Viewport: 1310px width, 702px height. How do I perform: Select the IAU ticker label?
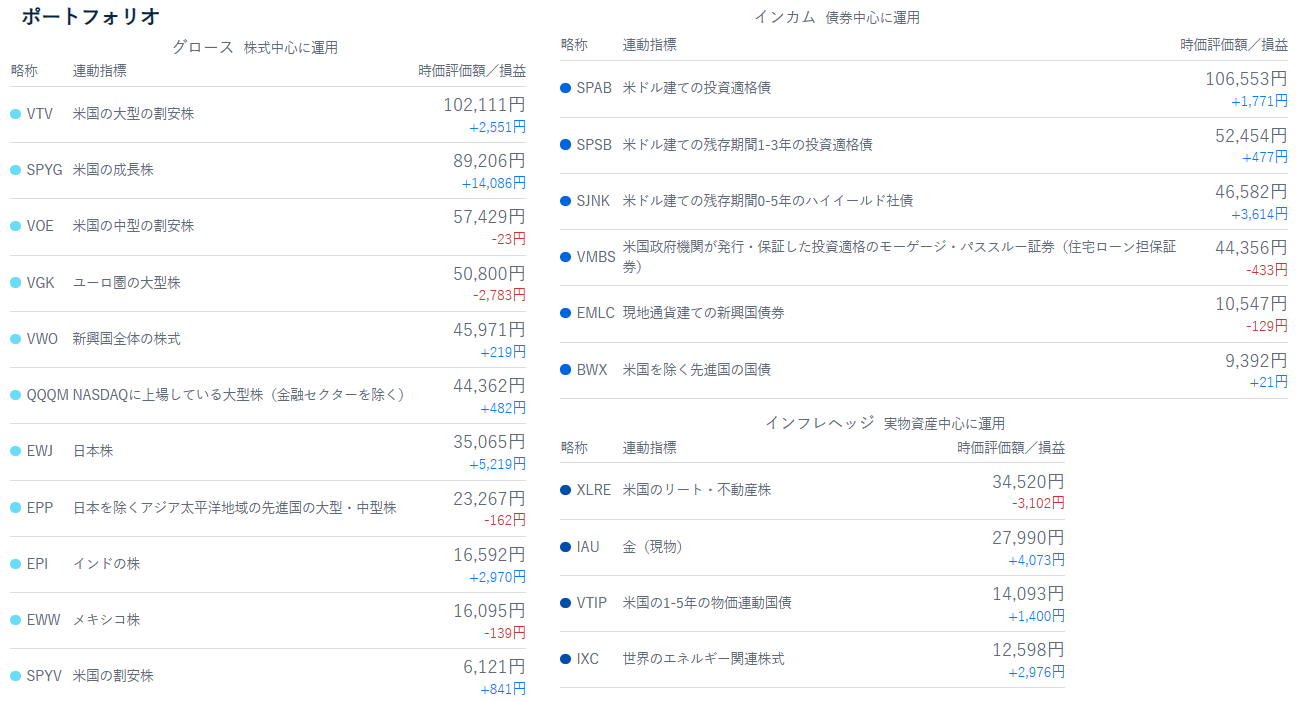(x=588, y=547)
